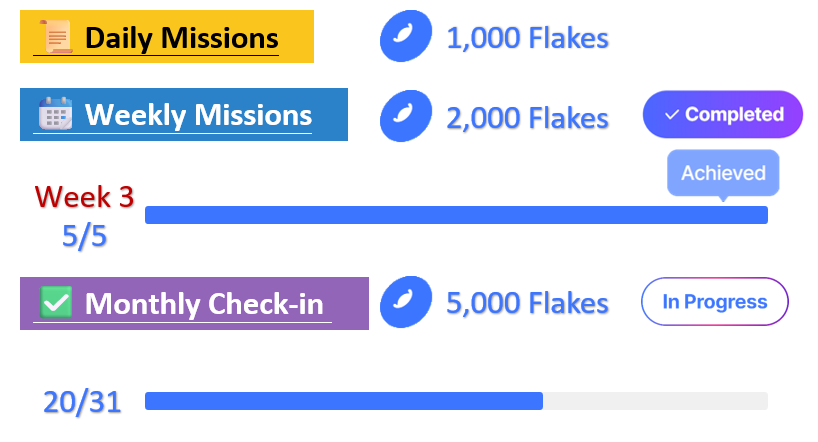Click the calendar icon beside Weekly Missions
This screenshot has height=442, width=818.
coord(55,114)
